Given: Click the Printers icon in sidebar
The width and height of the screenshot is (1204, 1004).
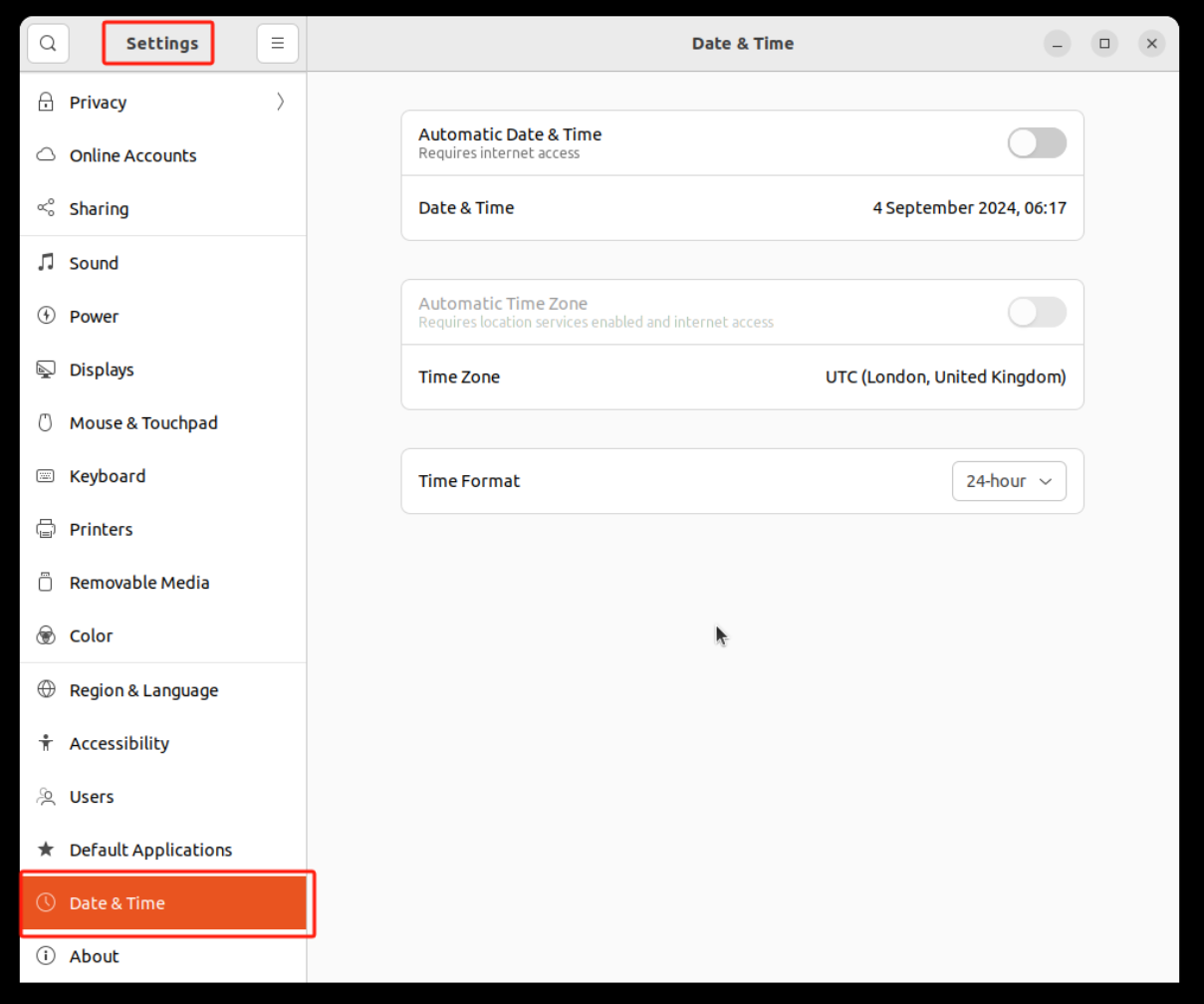Looking at the screenshot, I should click(46, 529).
